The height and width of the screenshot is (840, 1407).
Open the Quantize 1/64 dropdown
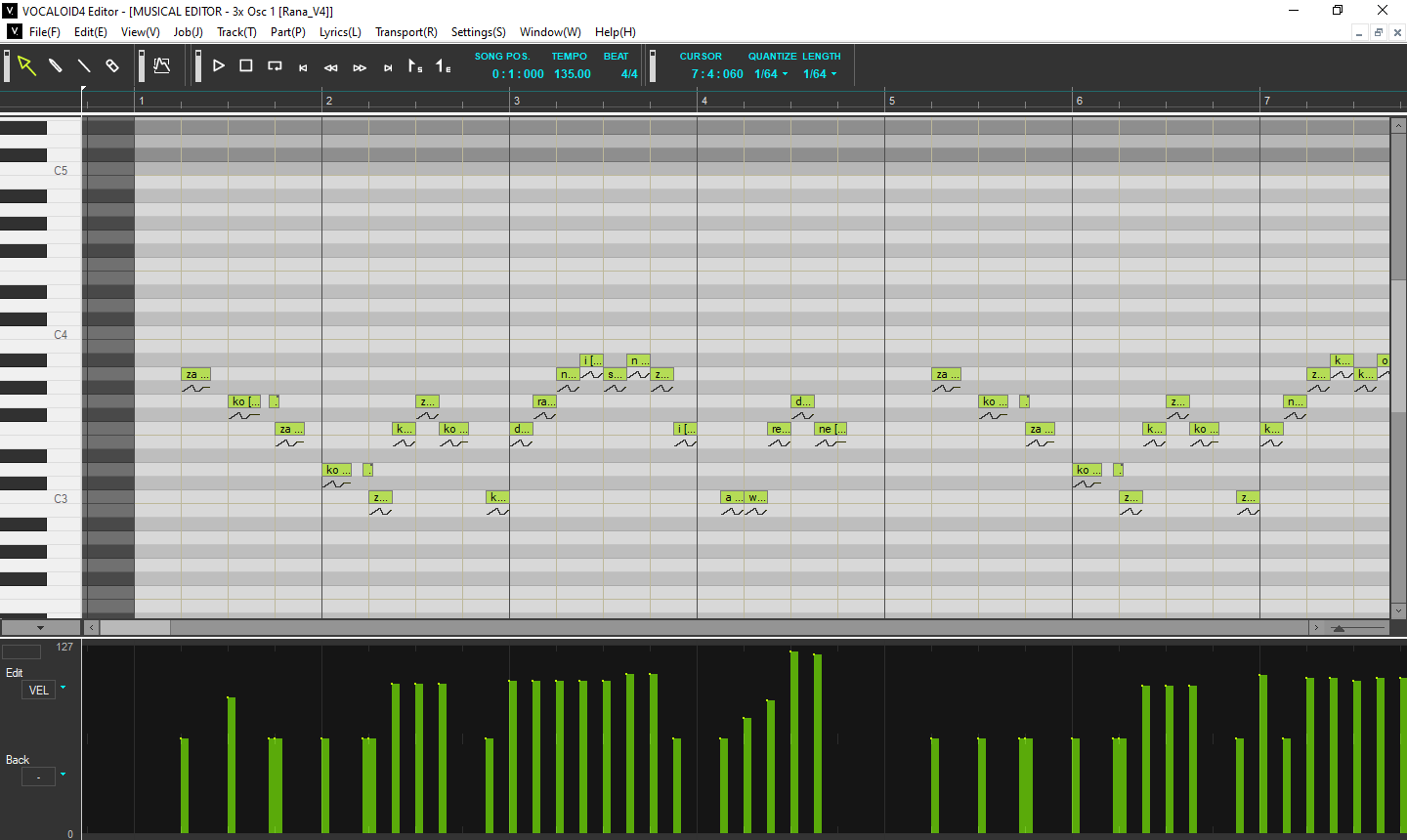[x=771, y=74]
